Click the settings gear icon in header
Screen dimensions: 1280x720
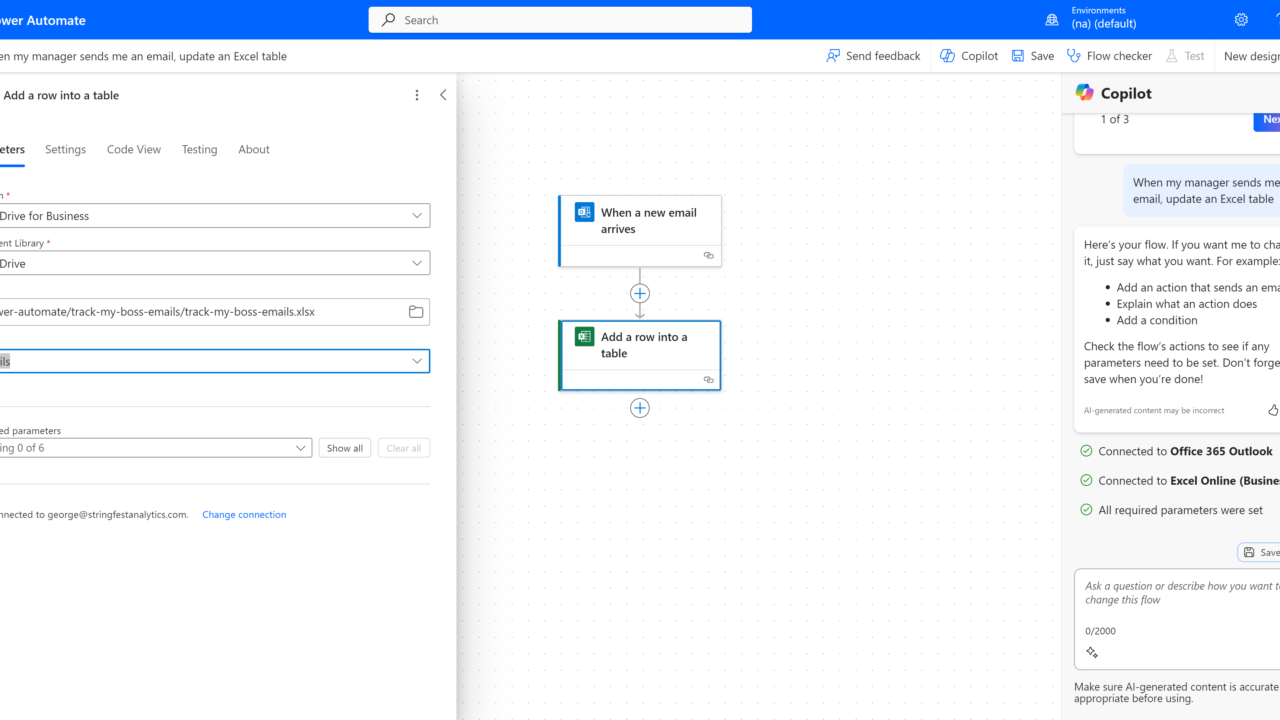point(1241,20)
